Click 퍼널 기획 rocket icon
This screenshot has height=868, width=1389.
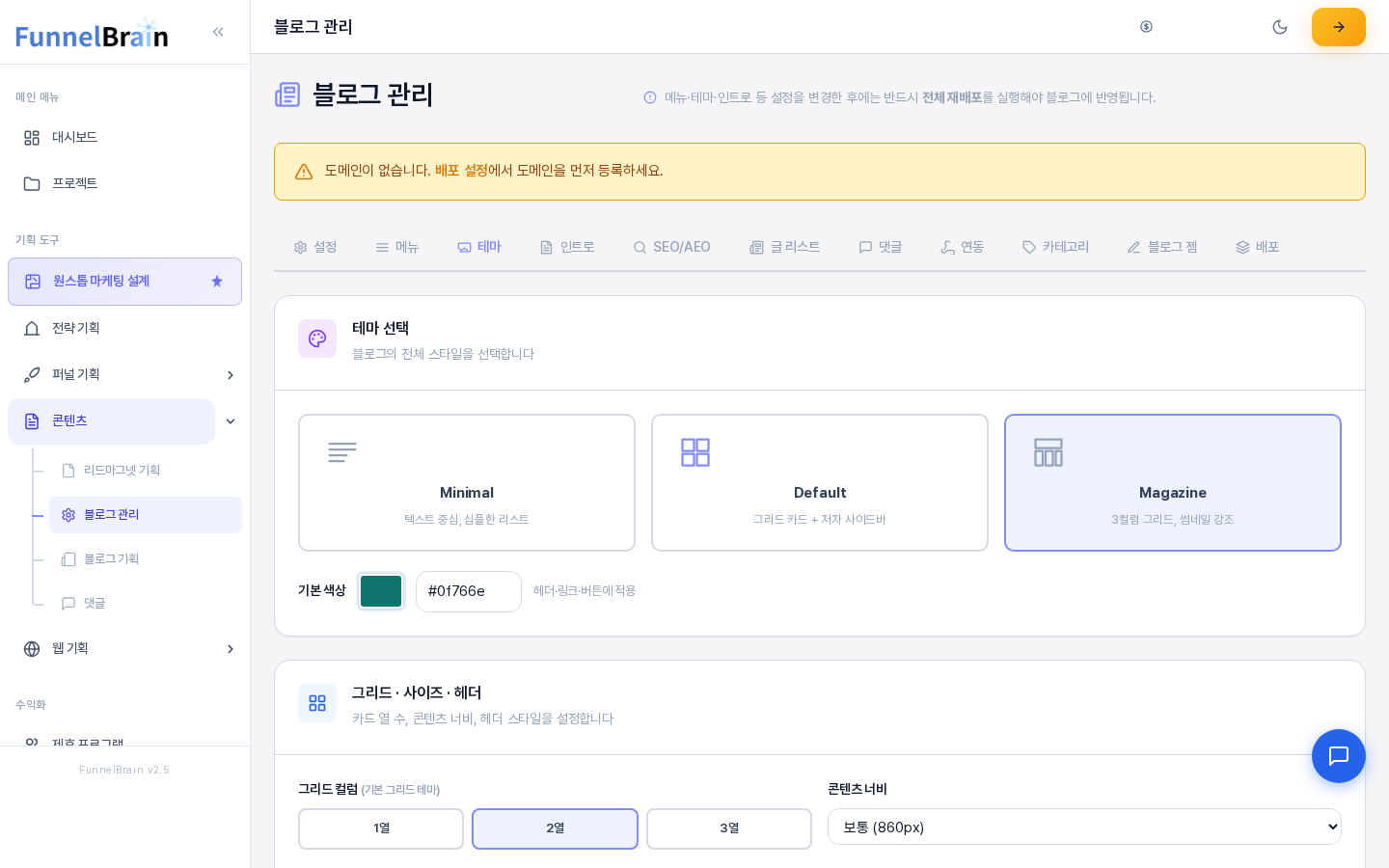(x=32, y=374)
